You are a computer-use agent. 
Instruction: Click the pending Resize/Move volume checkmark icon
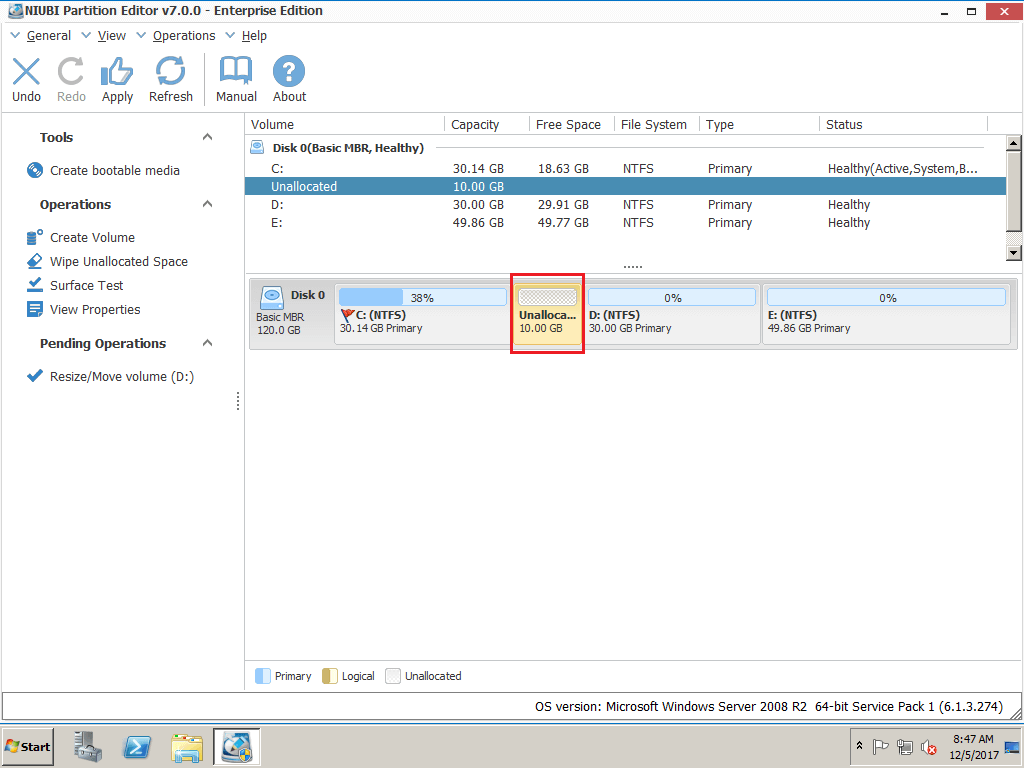tap(35, 376)
